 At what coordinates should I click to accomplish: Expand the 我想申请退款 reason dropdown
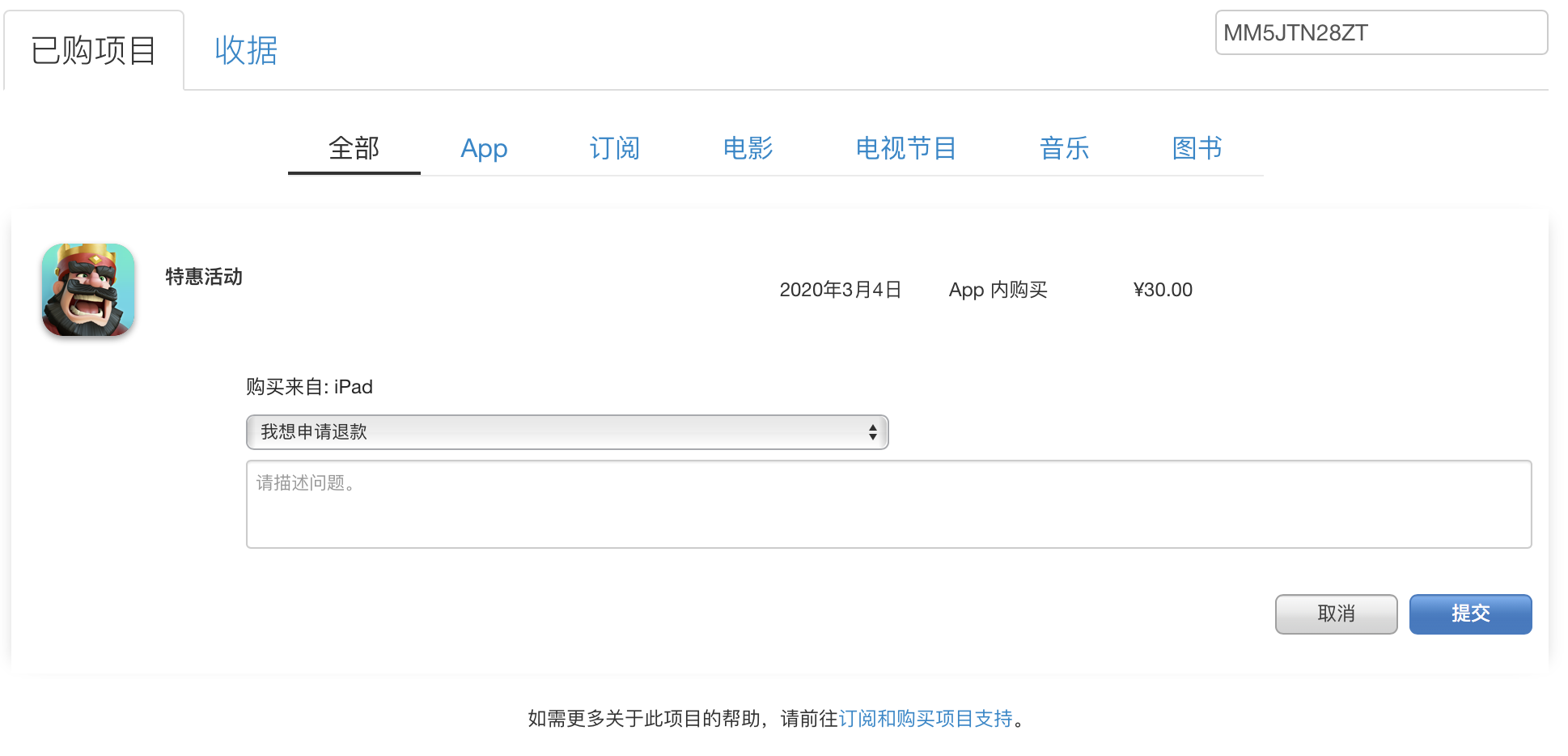click(566, 432)
